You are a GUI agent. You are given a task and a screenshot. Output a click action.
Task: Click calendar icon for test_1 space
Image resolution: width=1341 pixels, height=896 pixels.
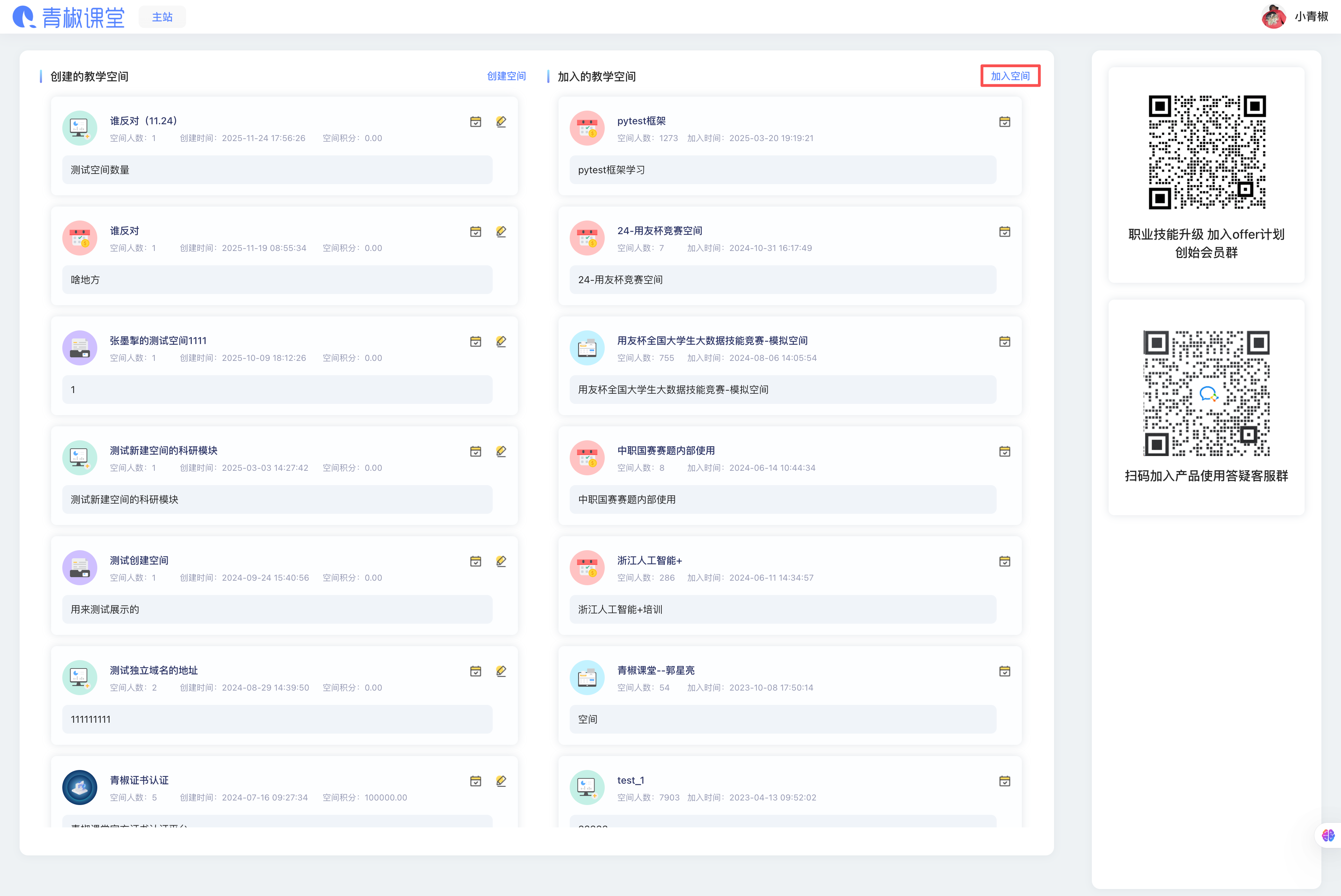coord(1004,781)
